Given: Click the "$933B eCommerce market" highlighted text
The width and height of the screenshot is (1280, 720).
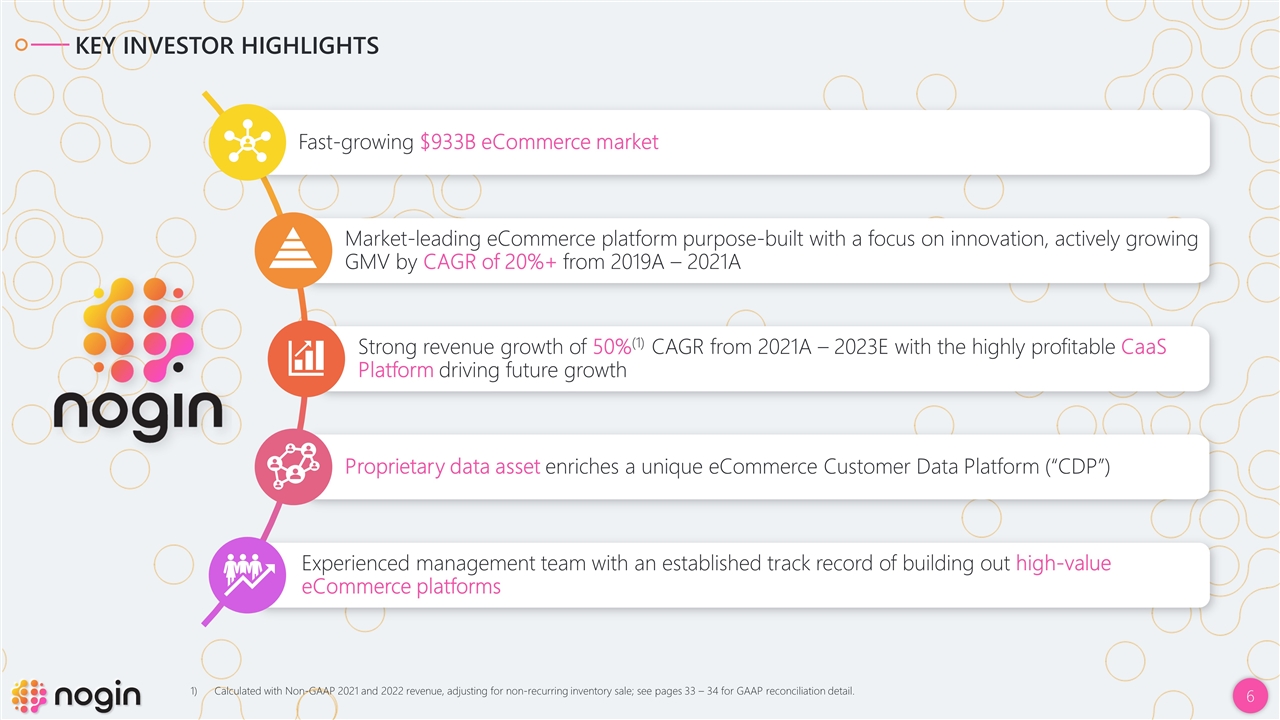Looking at the screenshot, I should coord(539,142).
